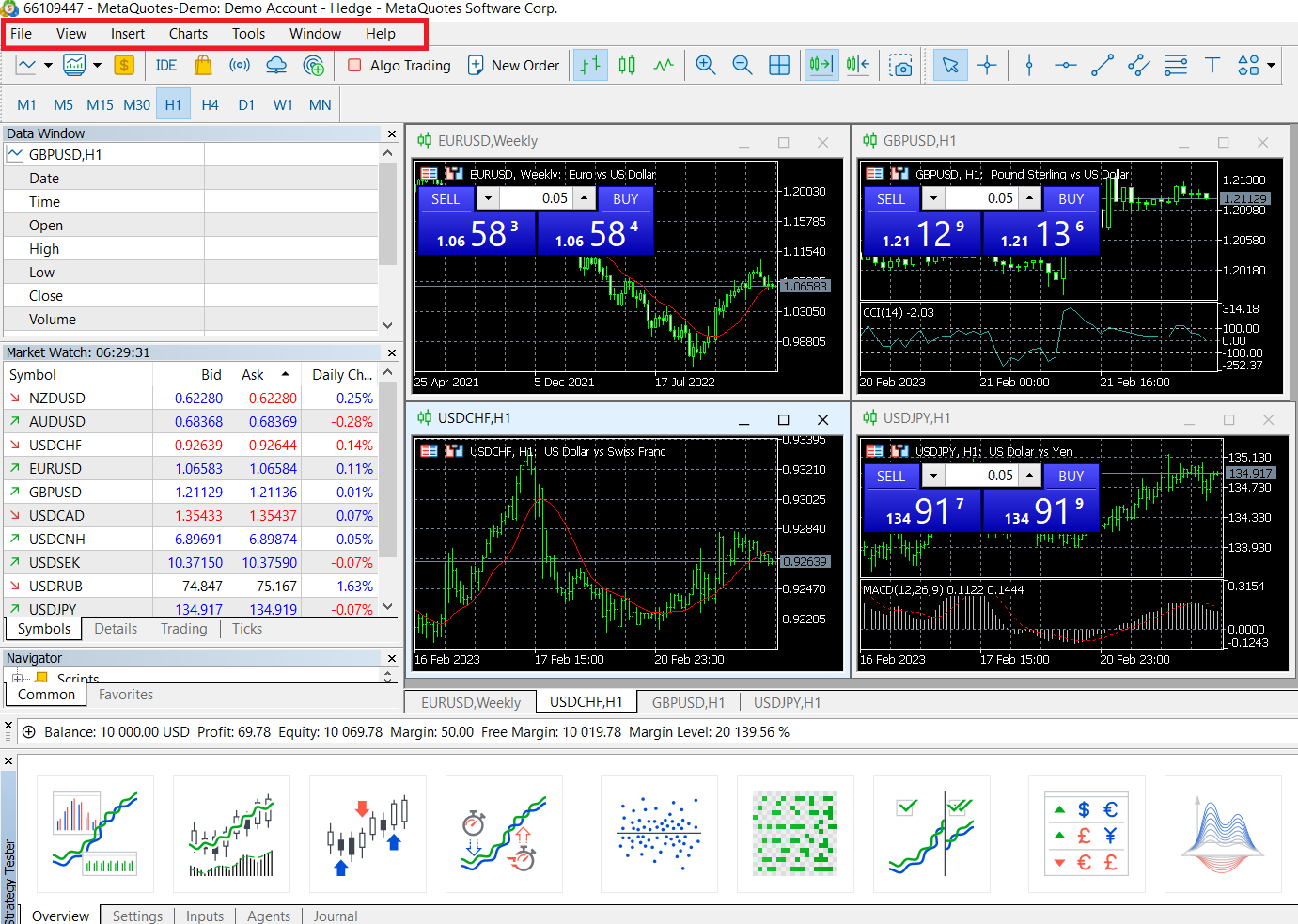The image size is (1298, 924).
Task: Click the tile windows grid icon
Action: click(x=779, y=65)
